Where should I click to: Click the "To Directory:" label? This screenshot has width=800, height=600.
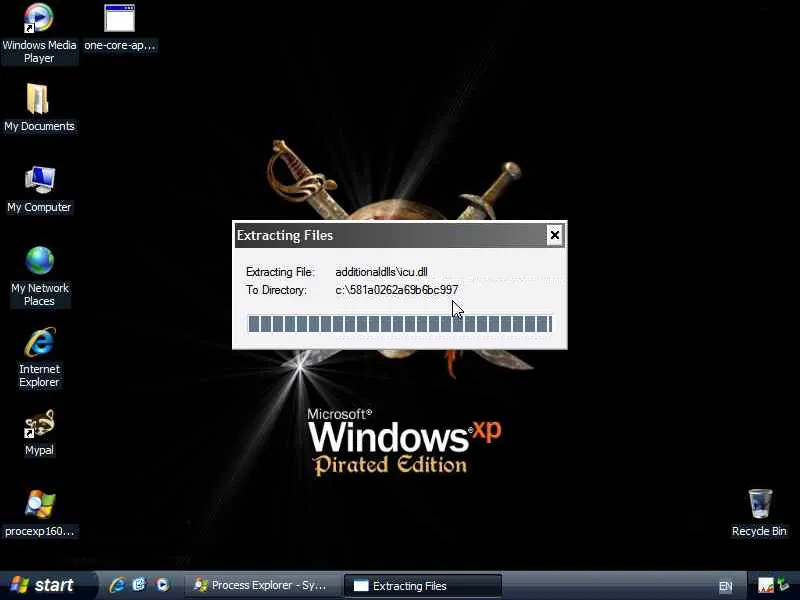click(x=276, y=290)
